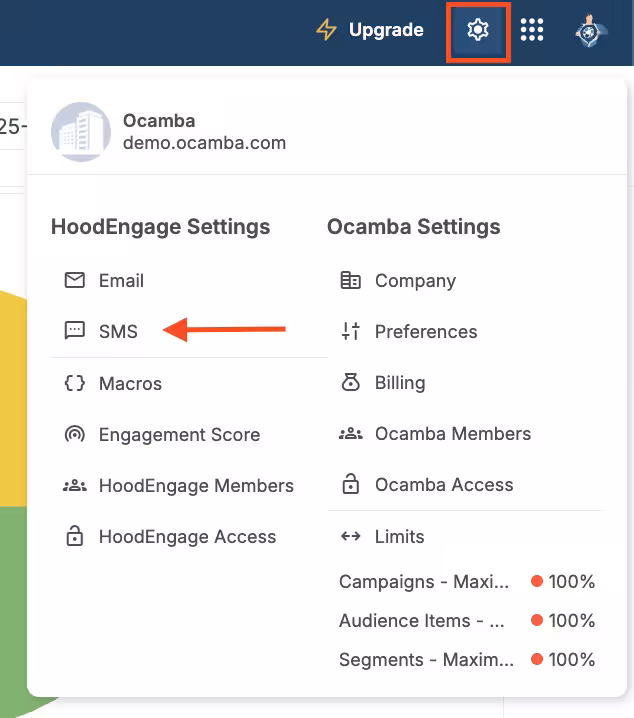The image size is (634, 718).
Task: Click the Company building icon
Action: 350,281
